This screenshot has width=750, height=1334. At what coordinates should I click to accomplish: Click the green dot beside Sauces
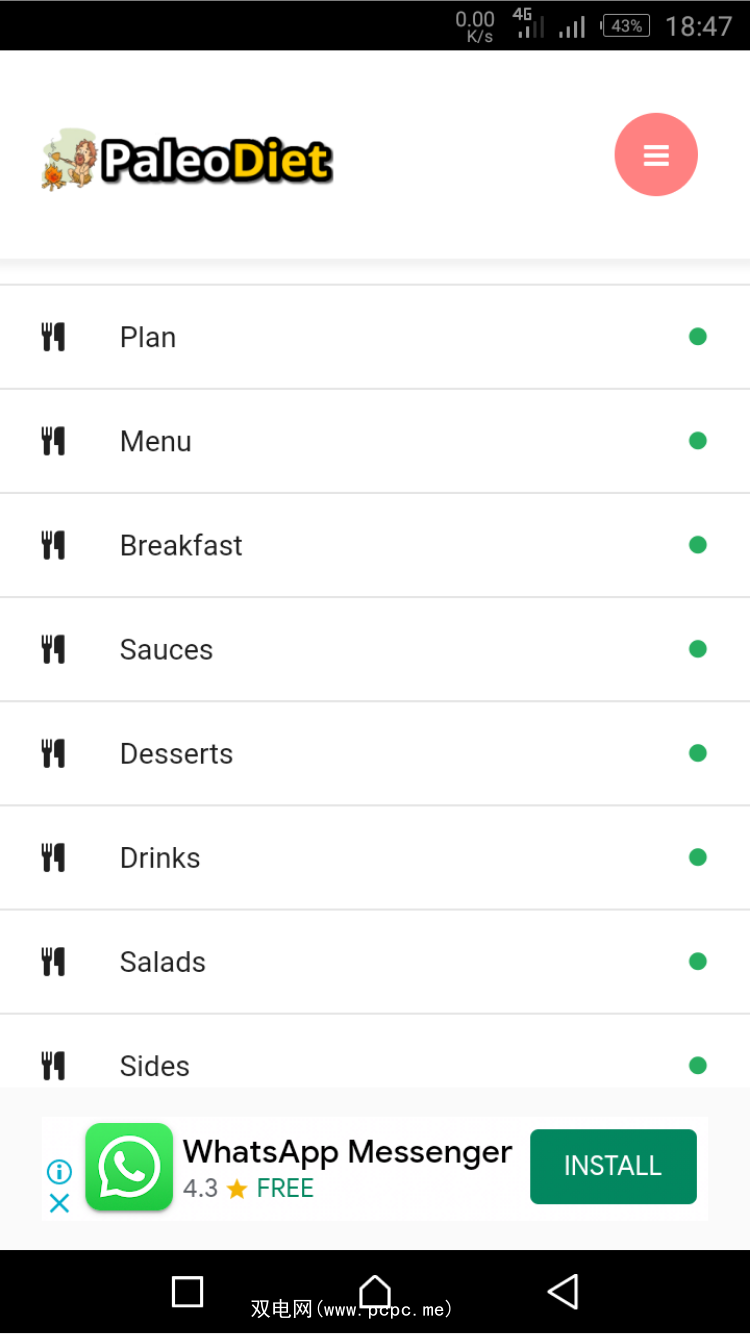[x=698, y=649]
